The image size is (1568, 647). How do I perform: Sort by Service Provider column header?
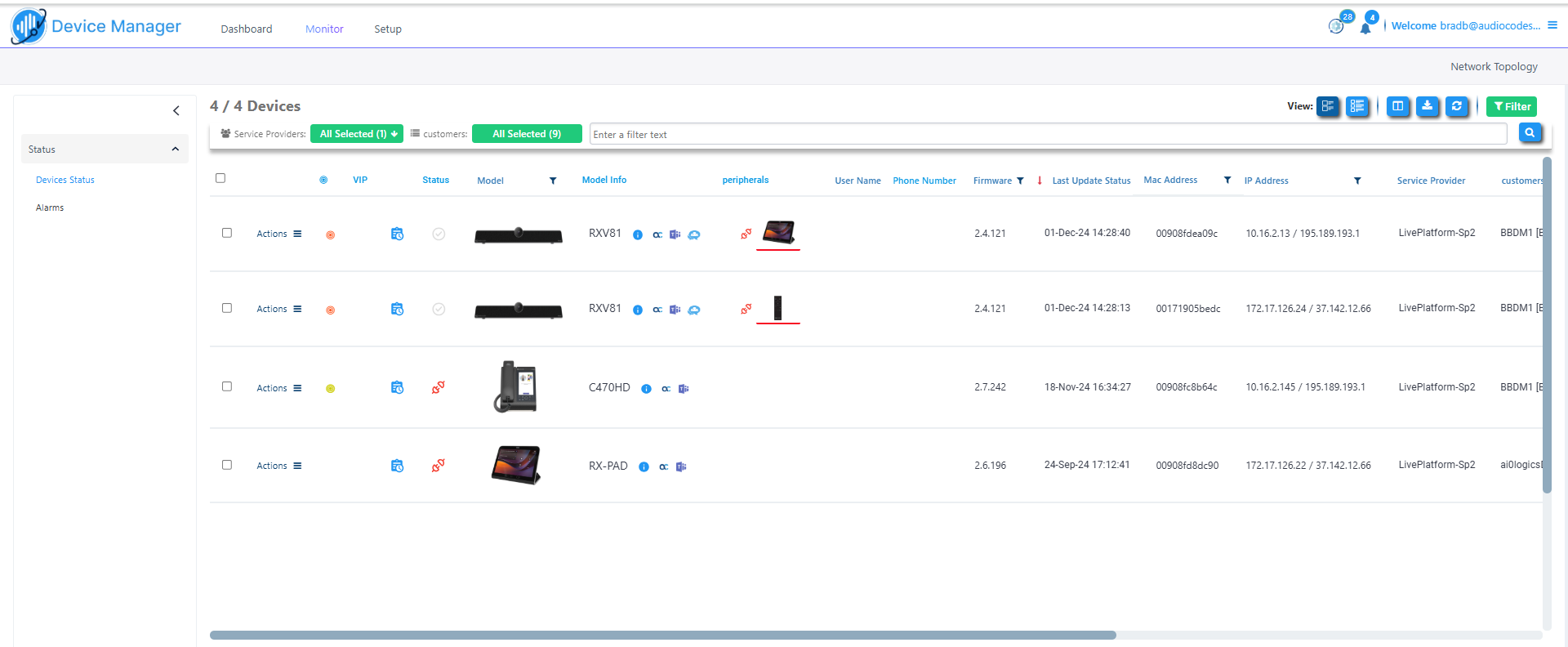point(1431,181)
